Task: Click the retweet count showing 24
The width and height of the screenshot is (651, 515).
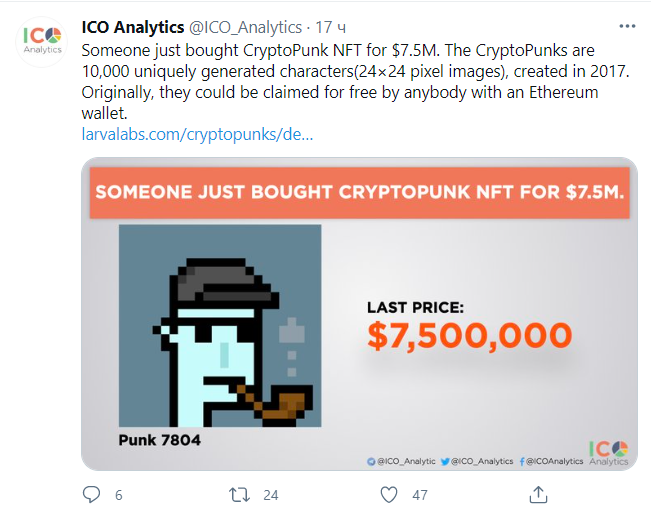Action: [x=271, y=495]
